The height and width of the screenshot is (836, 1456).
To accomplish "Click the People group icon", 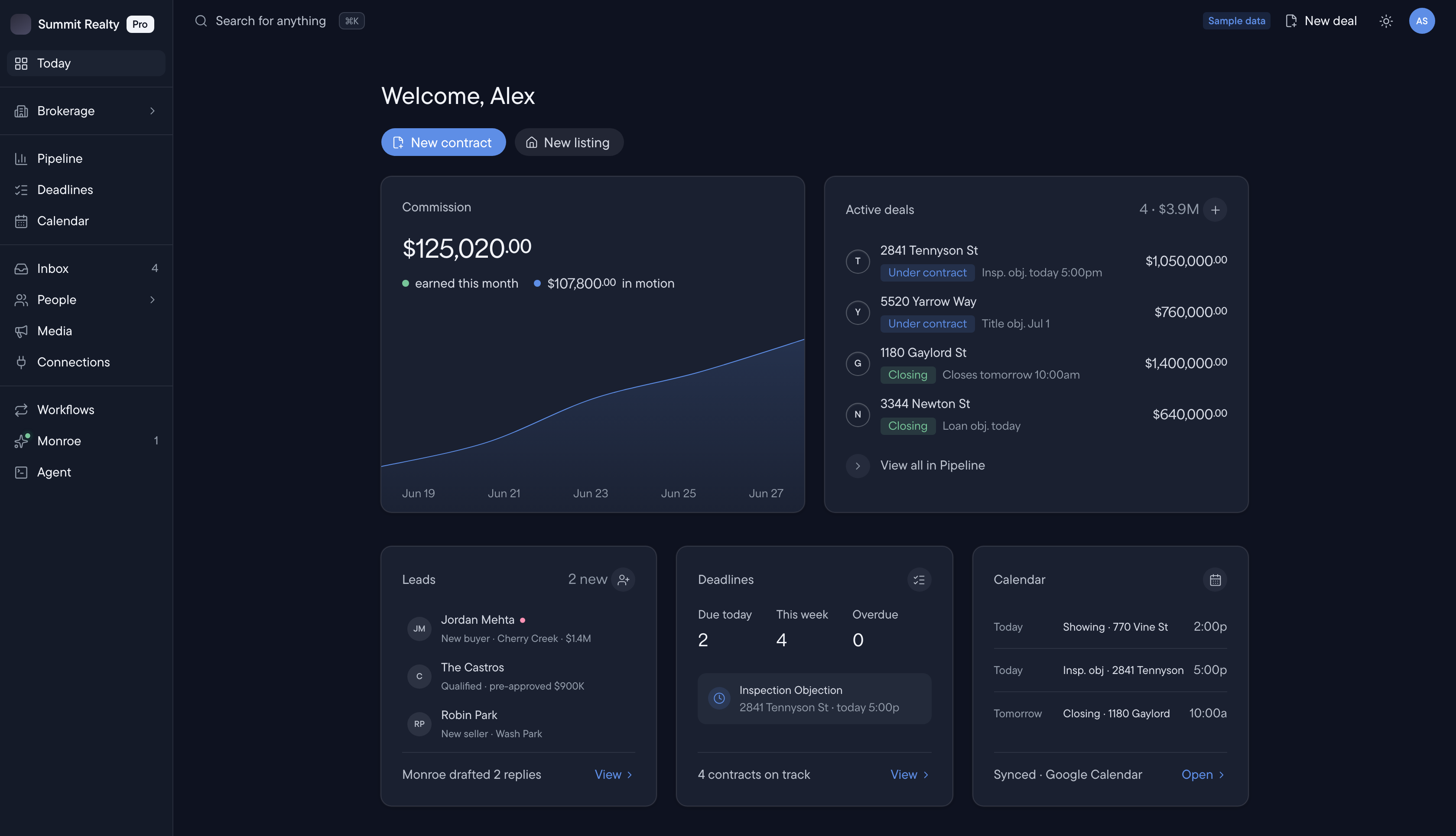I will 21,300.
